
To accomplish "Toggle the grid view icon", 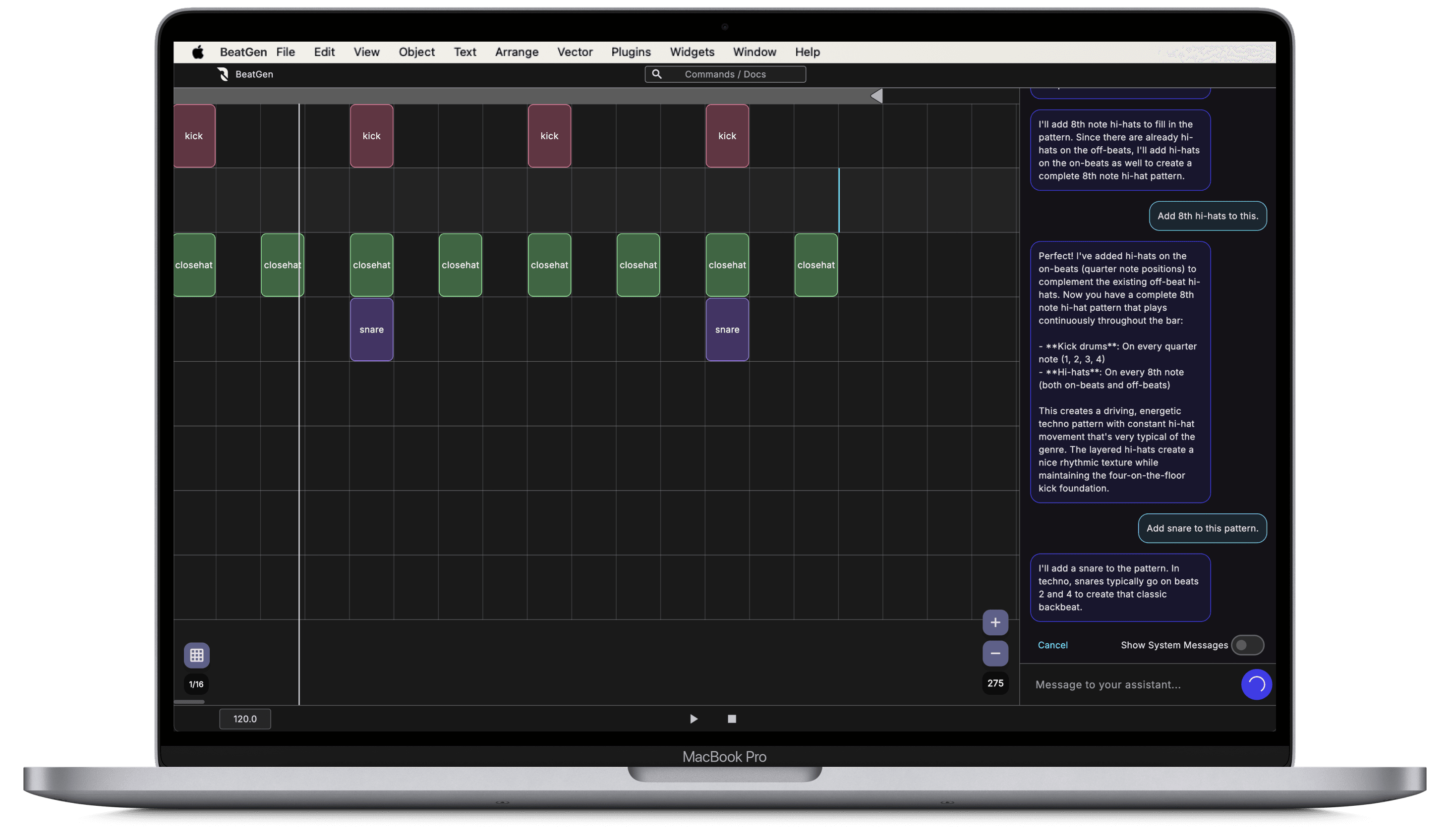I will [x=197, y=655].
